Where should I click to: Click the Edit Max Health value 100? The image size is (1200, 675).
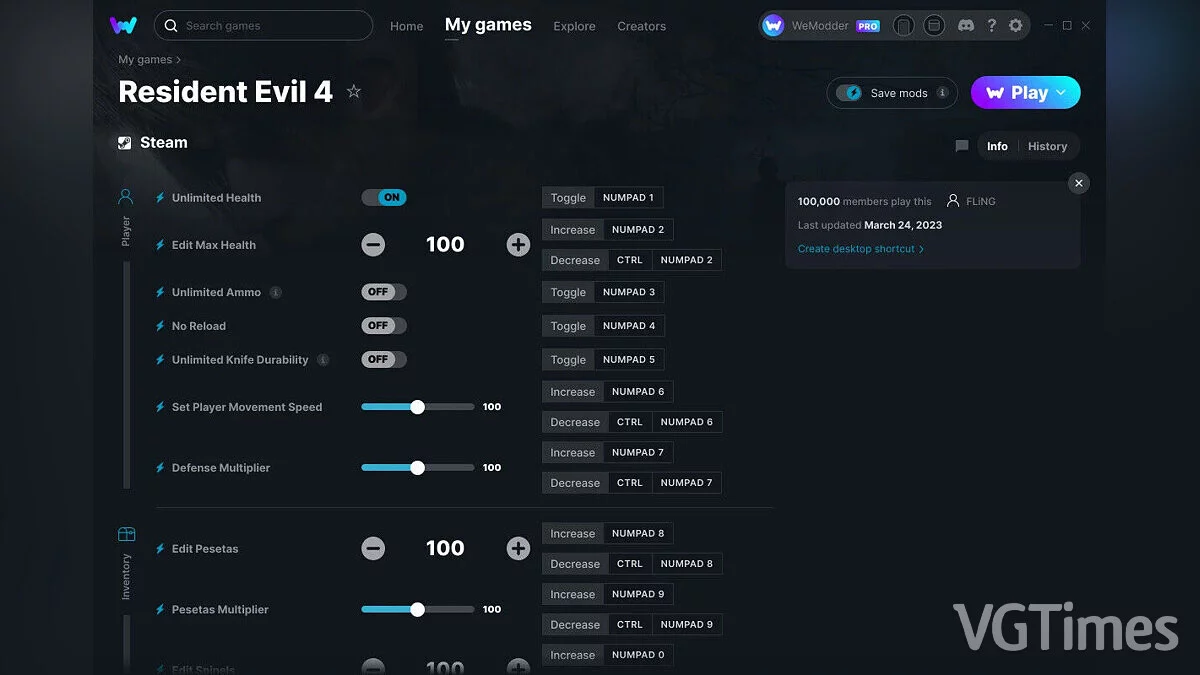[x=445, y=245]
